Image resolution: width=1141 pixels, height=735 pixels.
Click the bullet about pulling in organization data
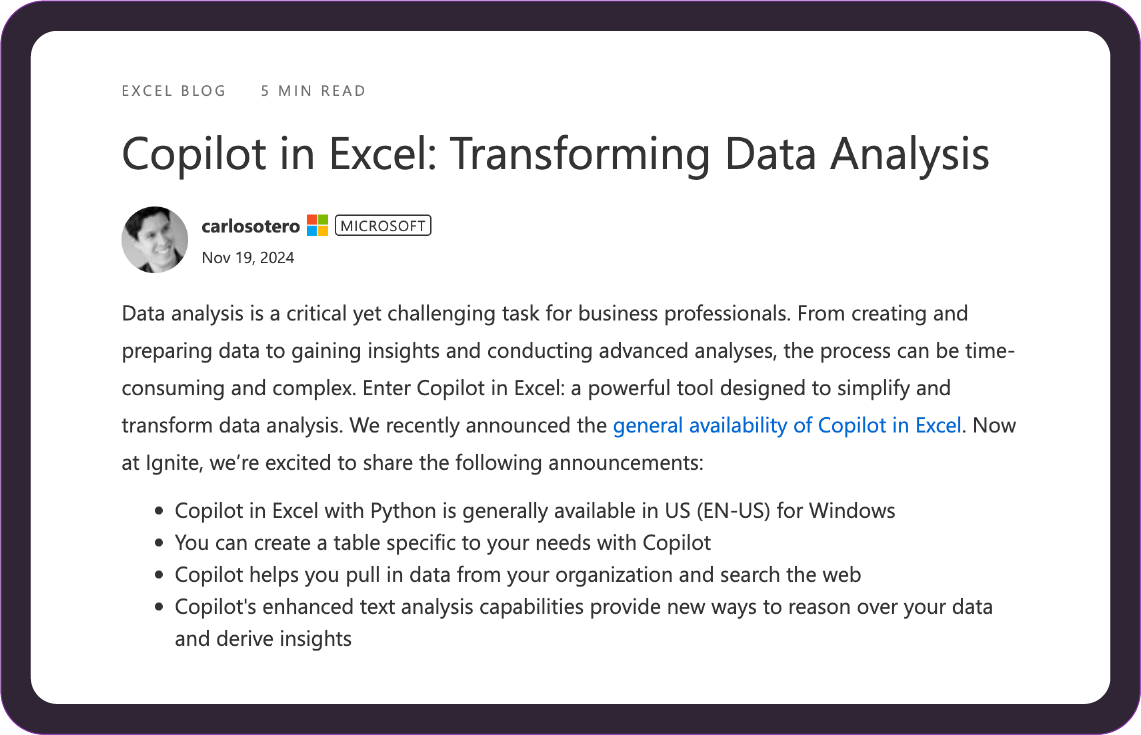[517, 575]
